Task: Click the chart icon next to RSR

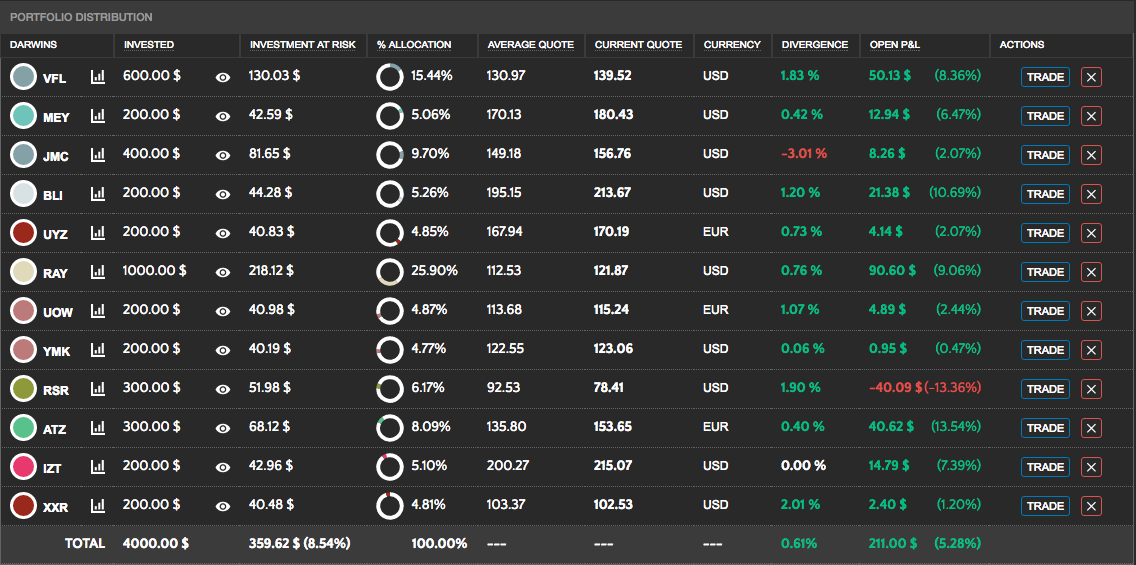Action: tap(98, 388)
